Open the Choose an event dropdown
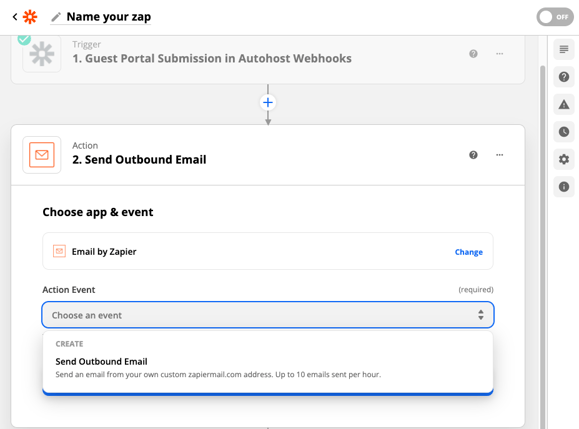The width and height of the screenshot is (579, 429). click(268, 315)
